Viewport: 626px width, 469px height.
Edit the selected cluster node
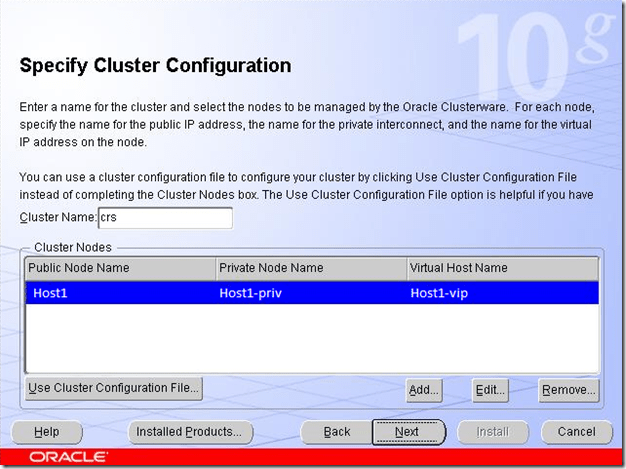tap(490, 390)
